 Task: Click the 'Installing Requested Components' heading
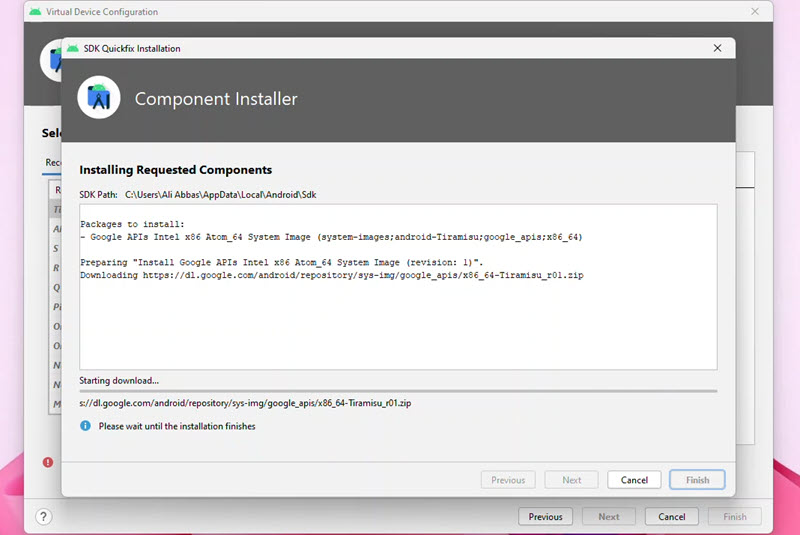[176, 170]
